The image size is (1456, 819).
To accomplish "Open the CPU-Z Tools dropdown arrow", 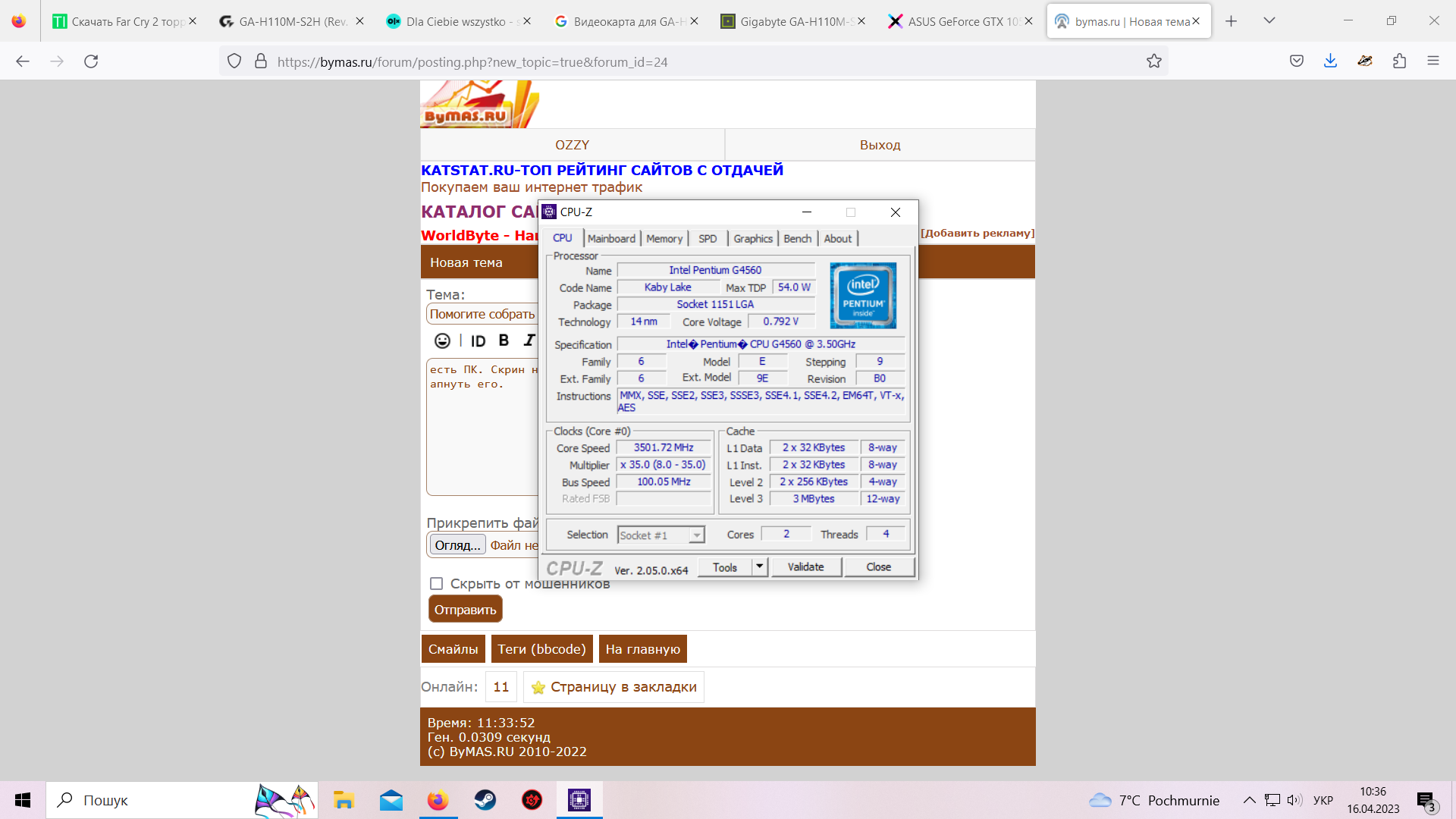I will 759,566.
